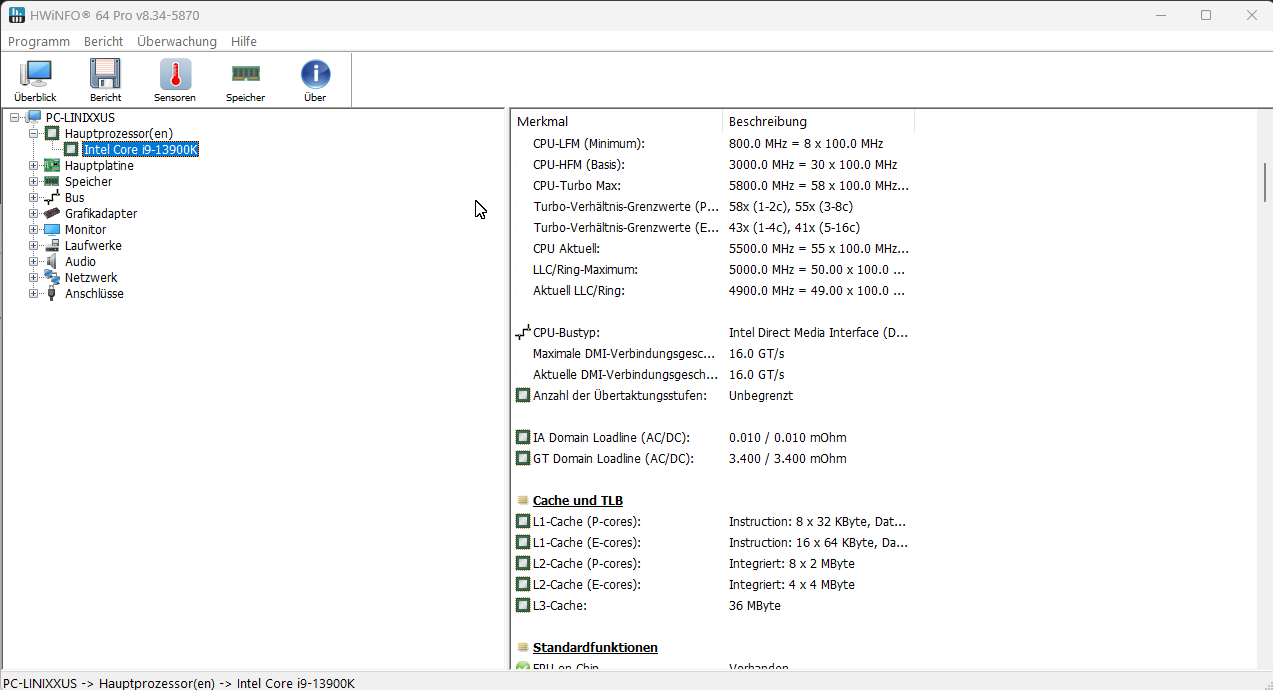
Task: Select the Grafikadapter tree label
Action: pyautogui.click(x=101, y=213)
